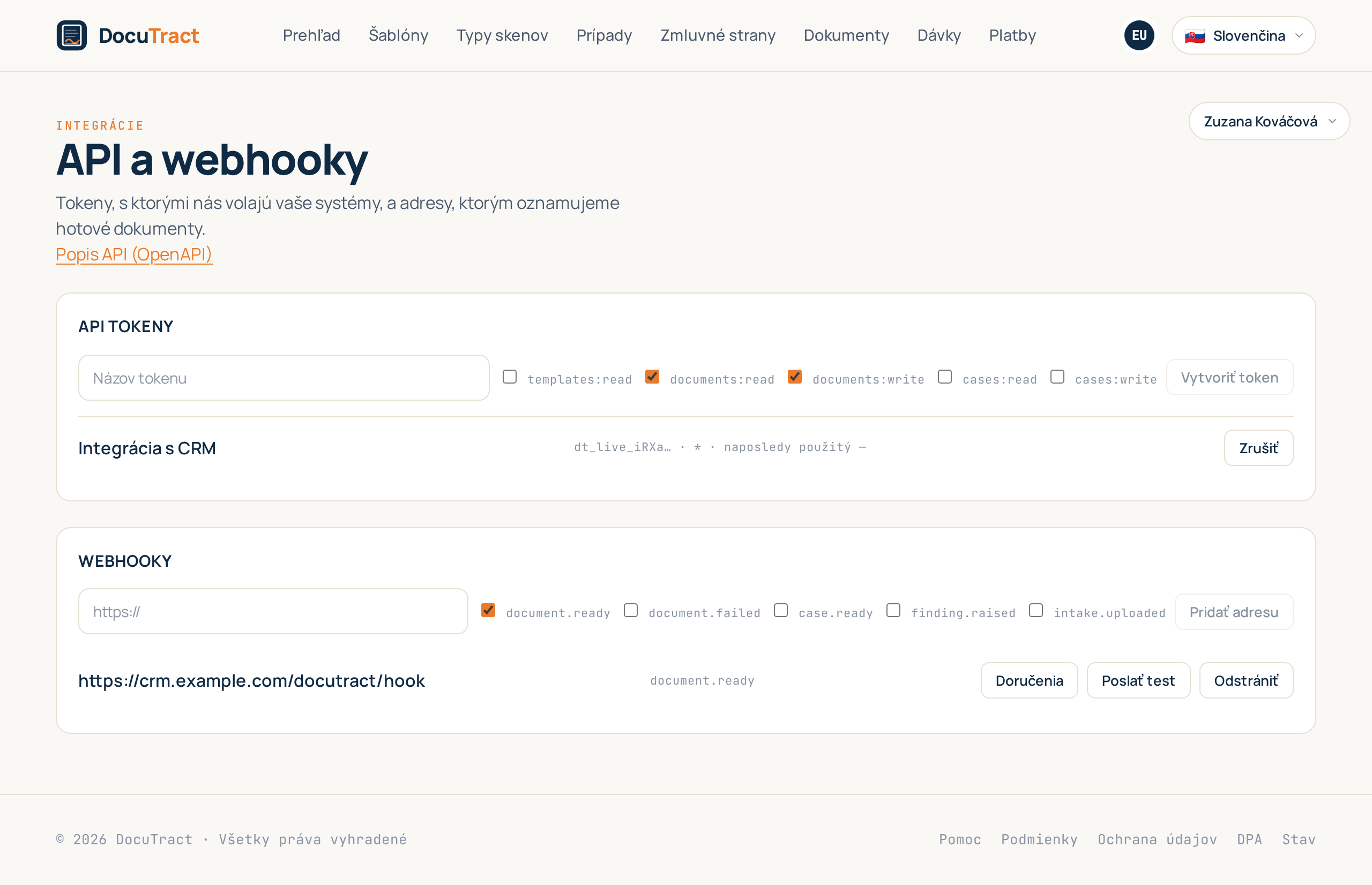The height and width of the screenshot is (885, 1372).
Task: Click Poslať test for the webhook
Action: (x=1138, y=680)
